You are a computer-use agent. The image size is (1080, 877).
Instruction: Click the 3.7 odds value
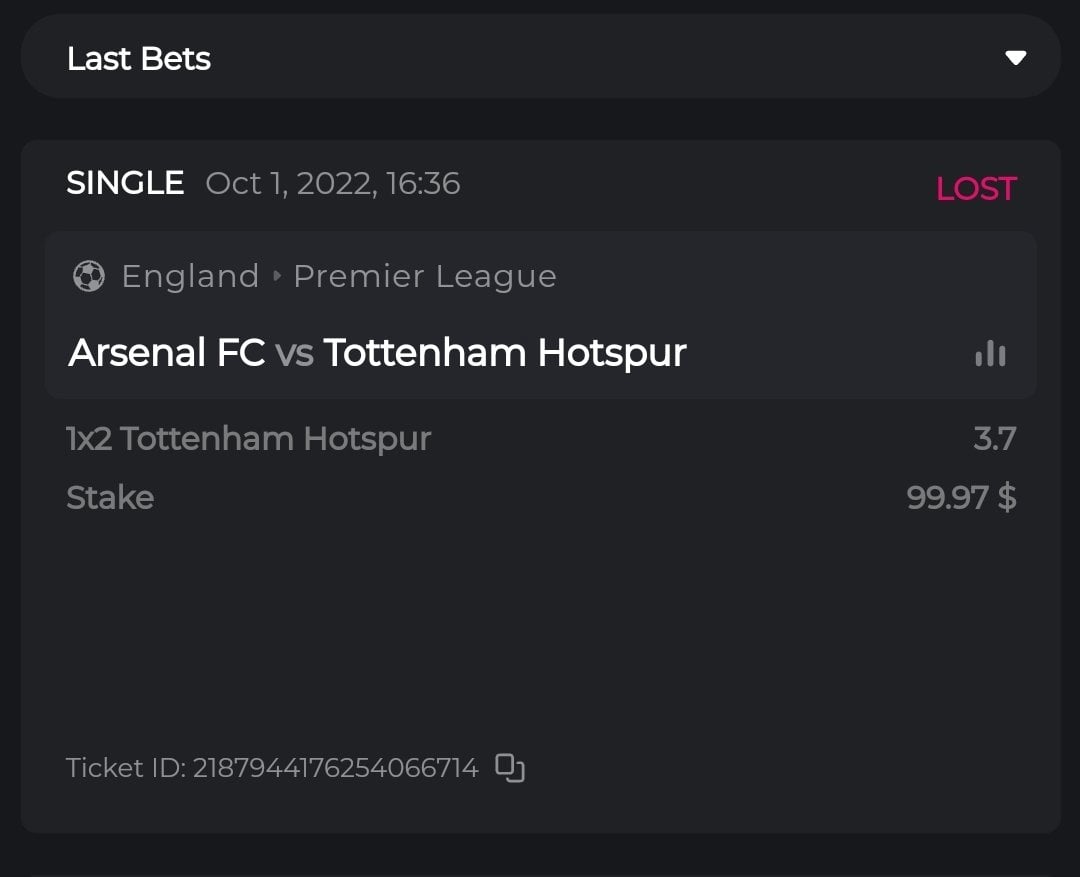click(994, 438)
